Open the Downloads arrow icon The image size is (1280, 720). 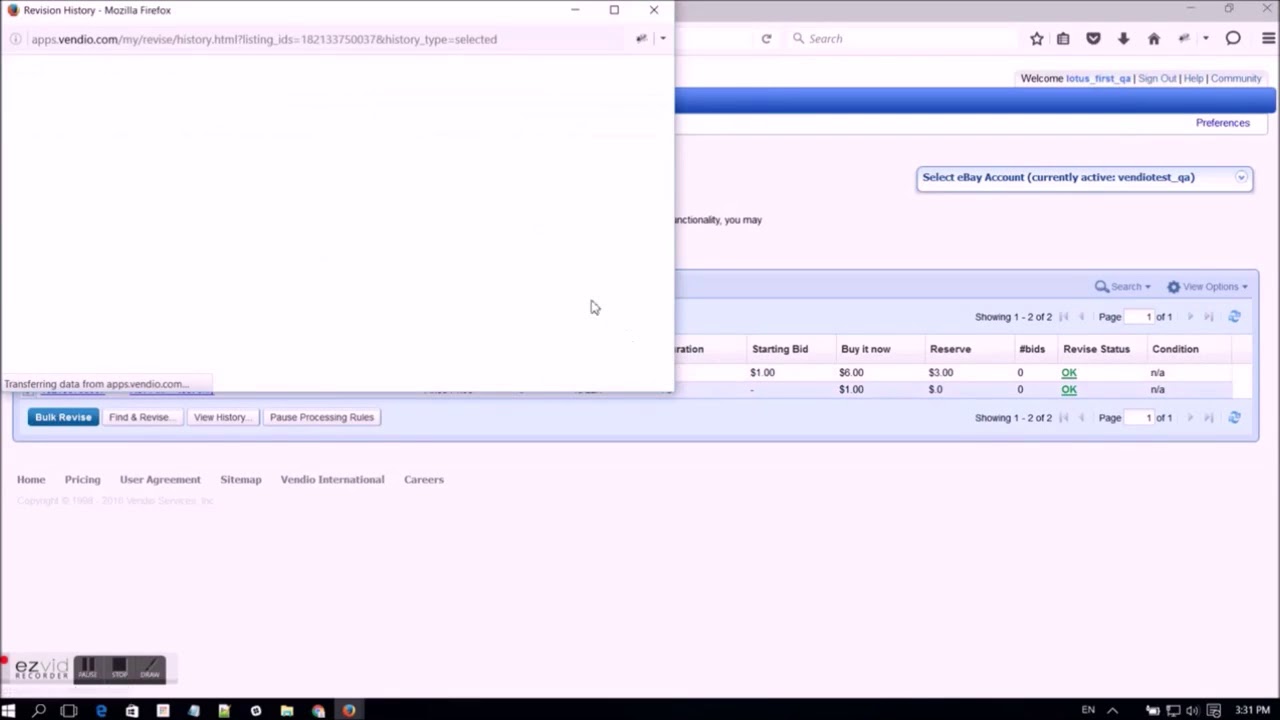1123,38
